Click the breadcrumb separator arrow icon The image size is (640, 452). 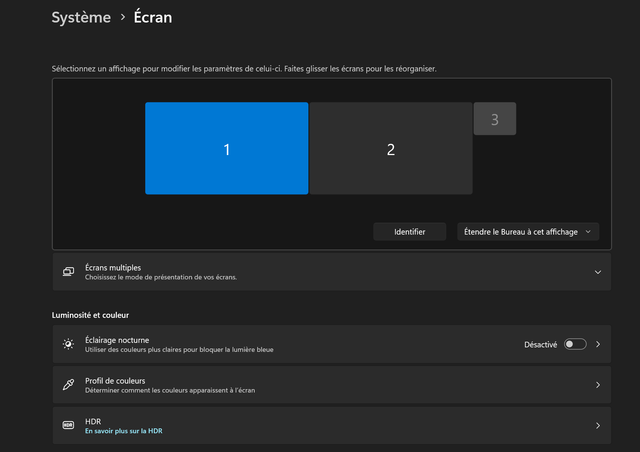pos(123,17)
